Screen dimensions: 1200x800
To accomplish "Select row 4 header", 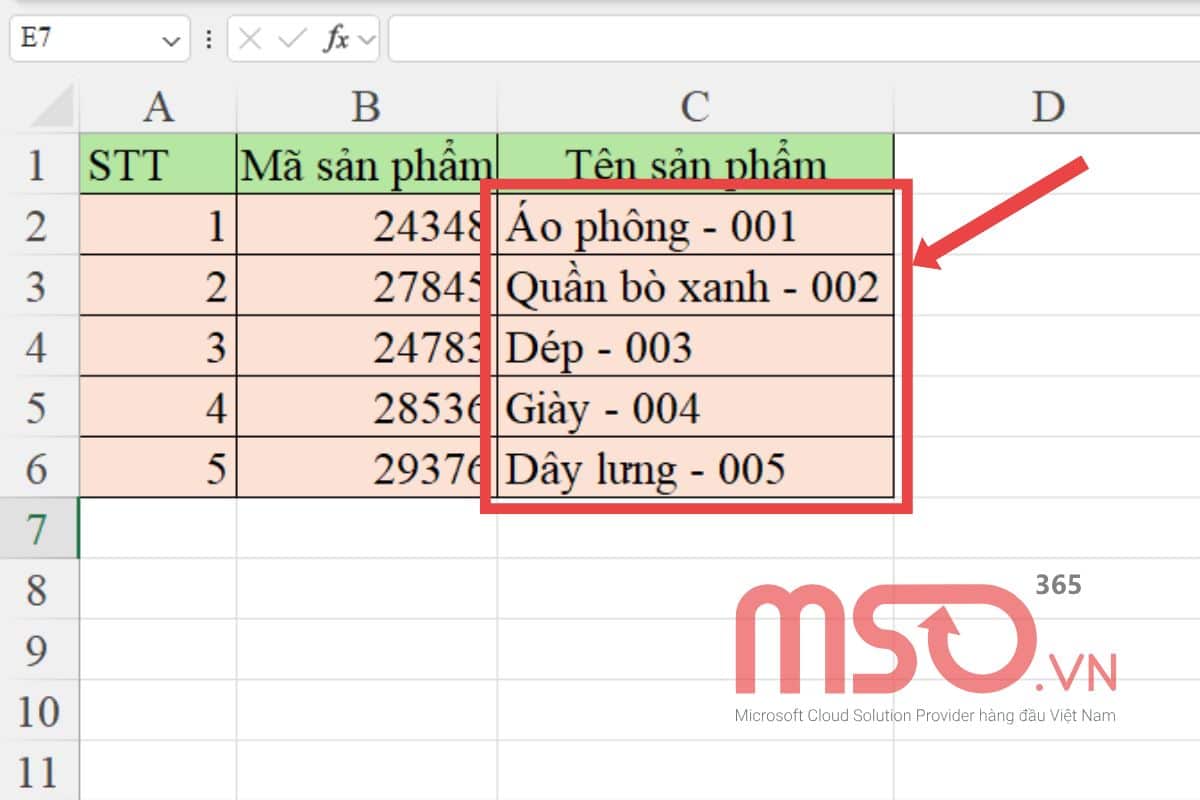I will click(39, 347).
